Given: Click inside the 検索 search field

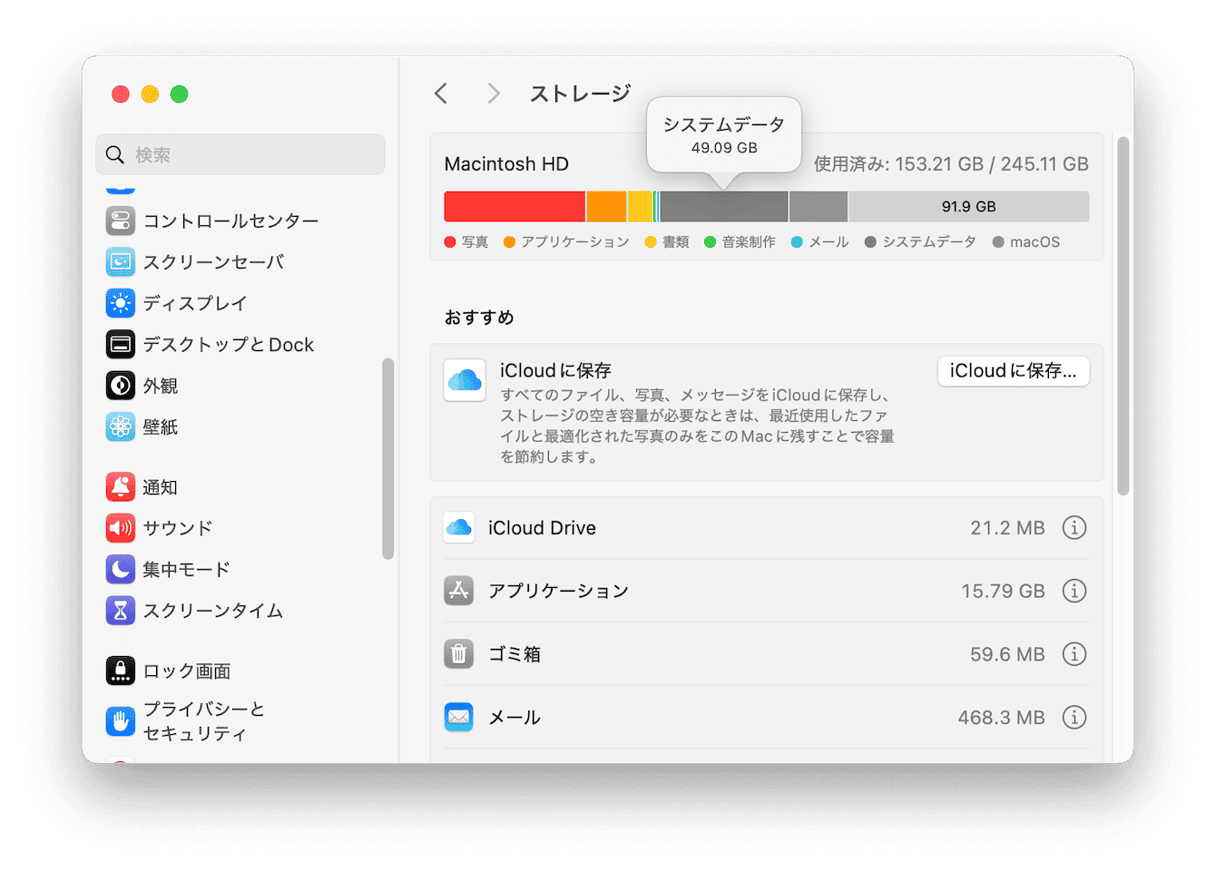Looking at the screenshot, I should [x=240, y=154].
